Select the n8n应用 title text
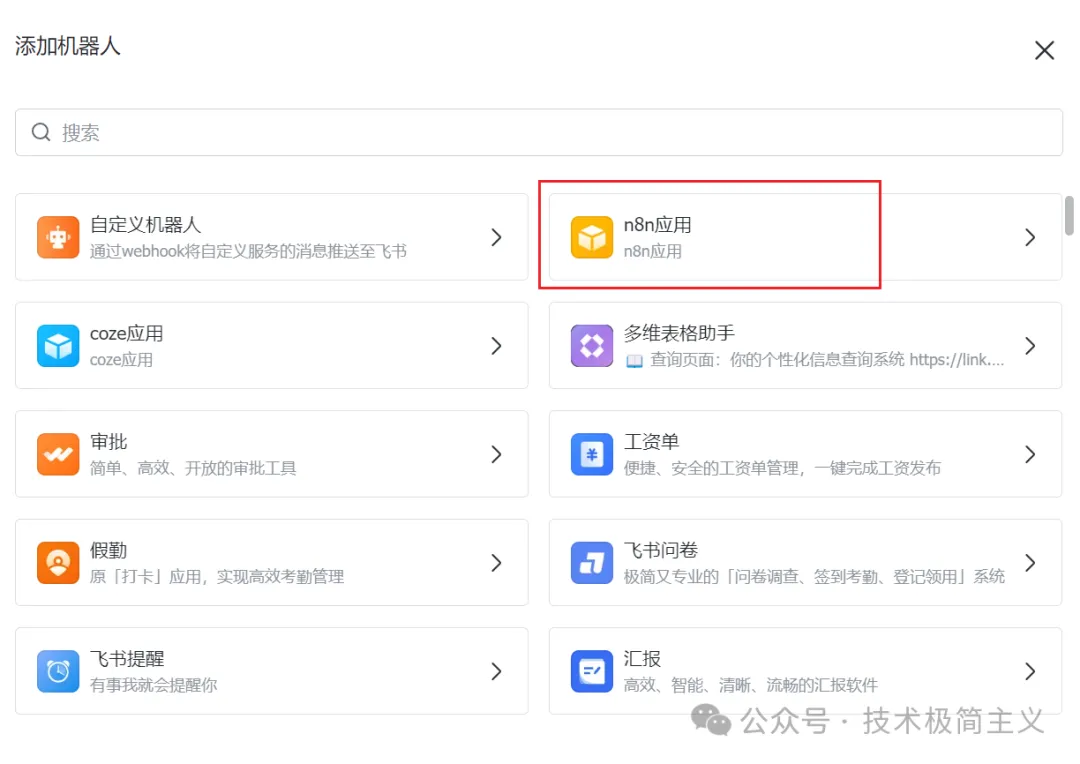This screenshot has width=1080, height=764. coord(657,225)
